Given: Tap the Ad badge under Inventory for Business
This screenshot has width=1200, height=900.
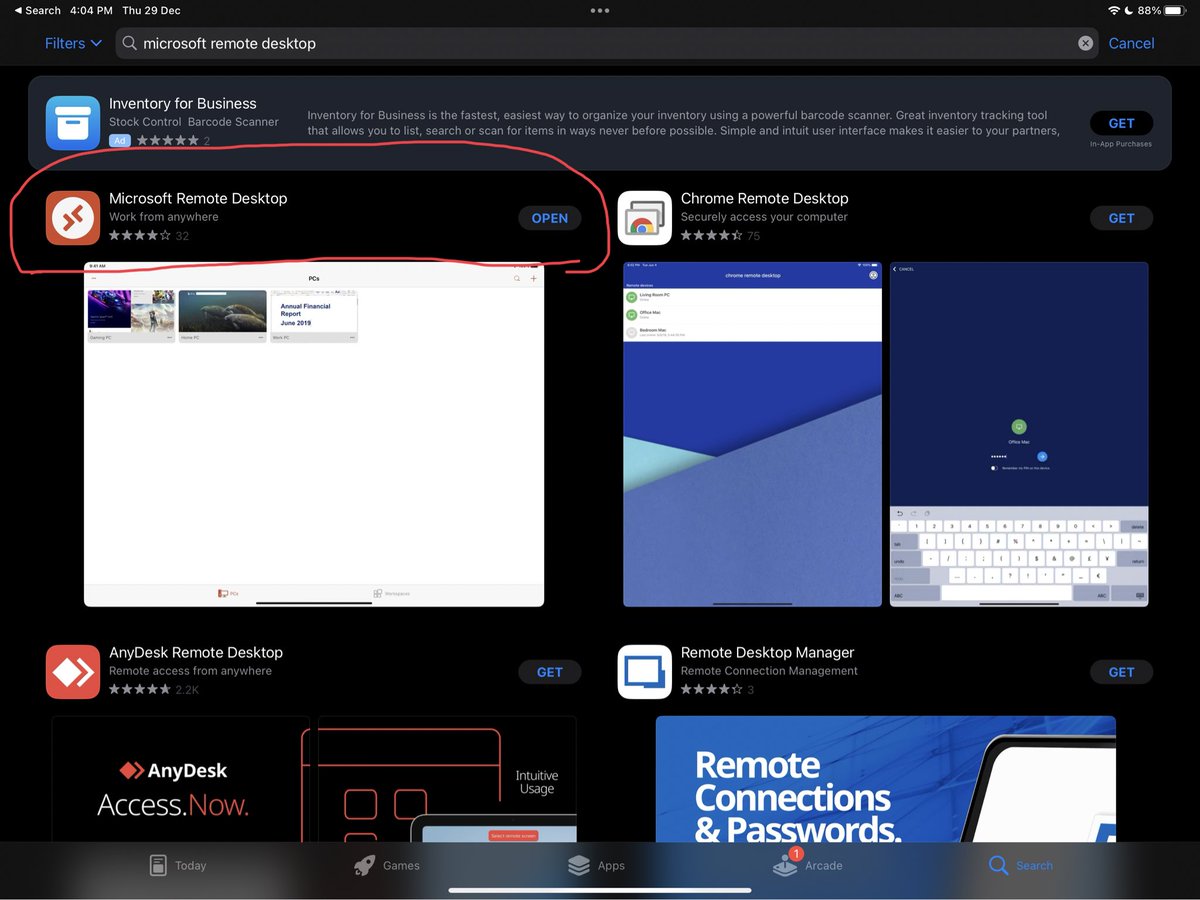Looking at the screenshot, I should pyautogui.click(x=120, y=141).
